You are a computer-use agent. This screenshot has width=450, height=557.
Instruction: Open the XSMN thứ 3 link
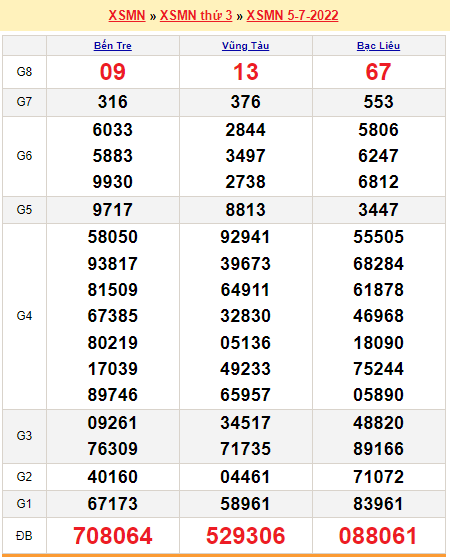click(196, 16)
